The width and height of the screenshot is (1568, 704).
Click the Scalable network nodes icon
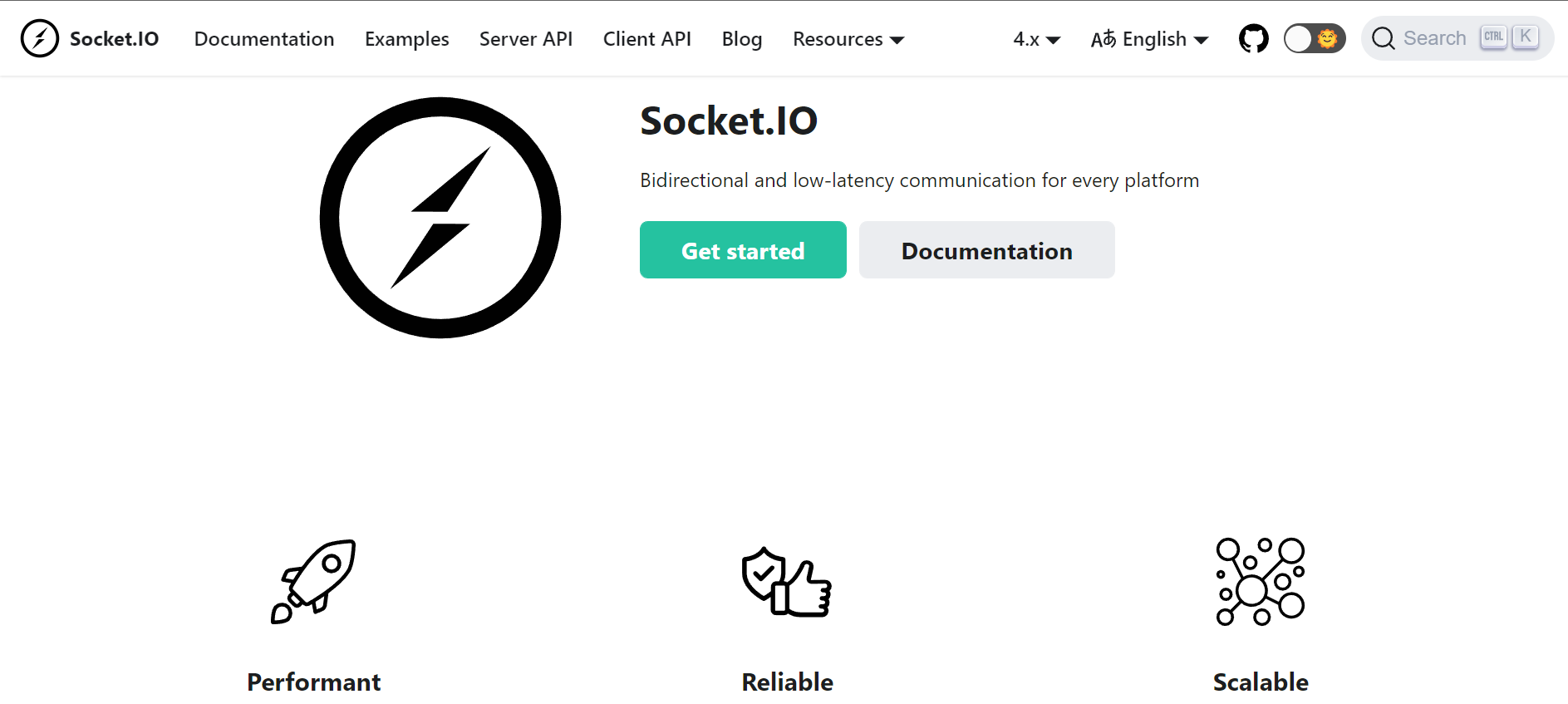click(1261, 581)
